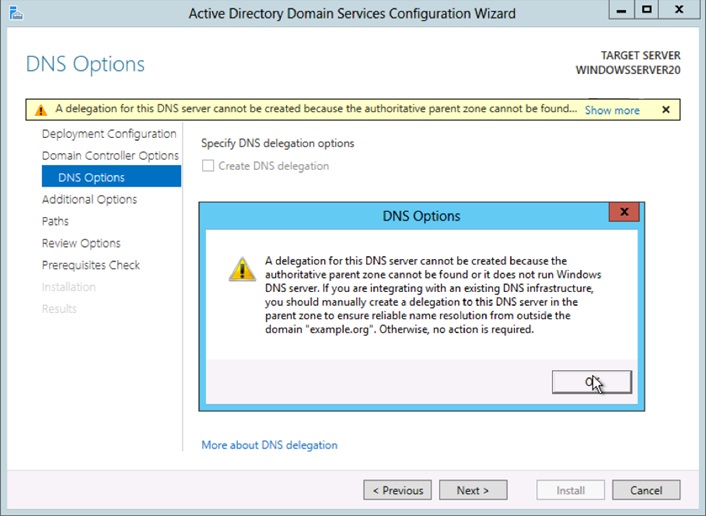Select the DNS Options step in sidebar

pos(111,177)
